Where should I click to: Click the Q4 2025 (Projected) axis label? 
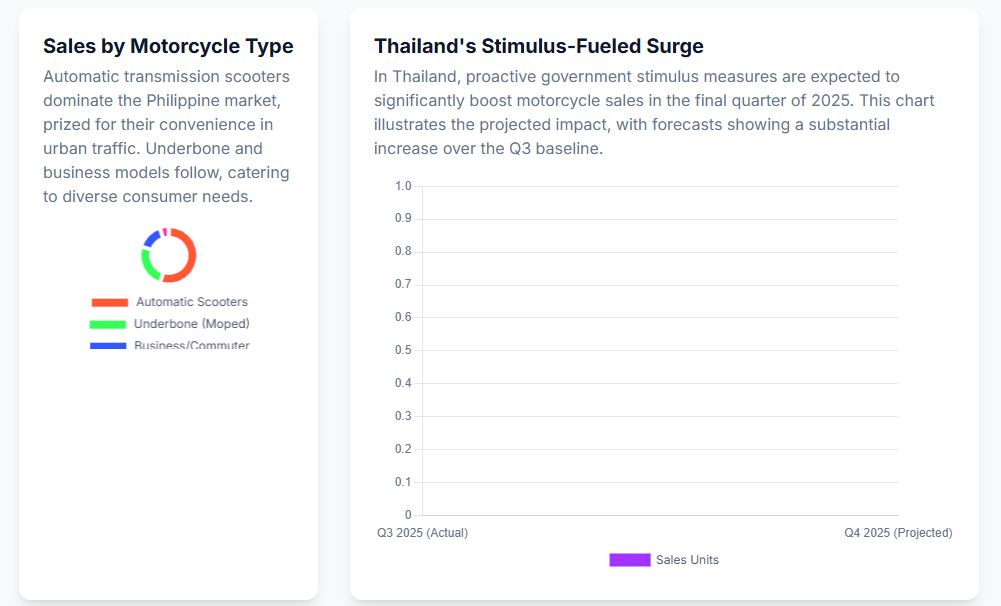pyautogui.click(x=898, y=533)
